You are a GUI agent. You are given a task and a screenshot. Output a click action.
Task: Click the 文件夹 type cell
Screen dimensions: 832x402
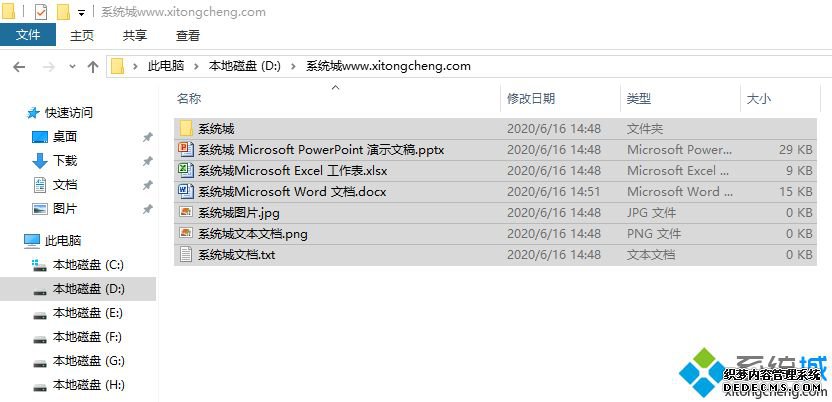(x=645, y=128)
